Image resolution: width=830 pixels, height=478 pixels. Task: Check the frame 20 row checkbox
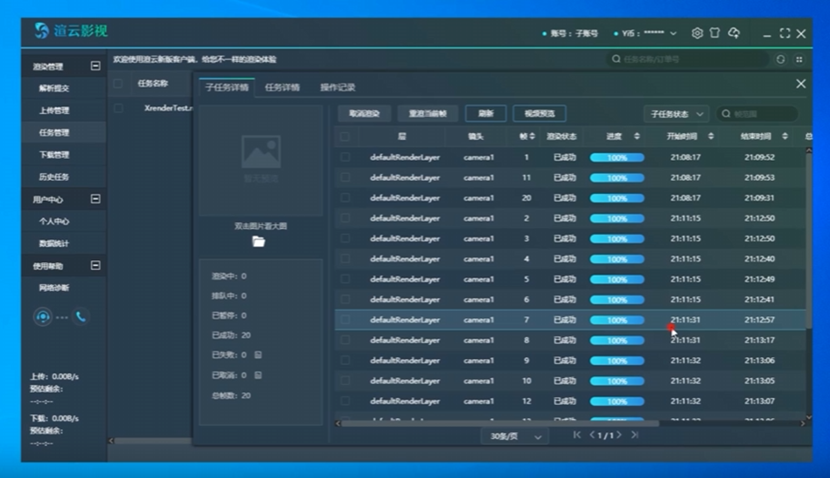click(345, 198)
